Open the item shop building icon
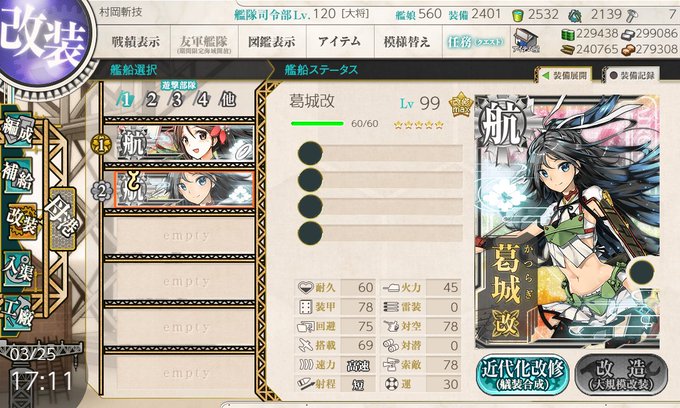 (x=526, y=40)
